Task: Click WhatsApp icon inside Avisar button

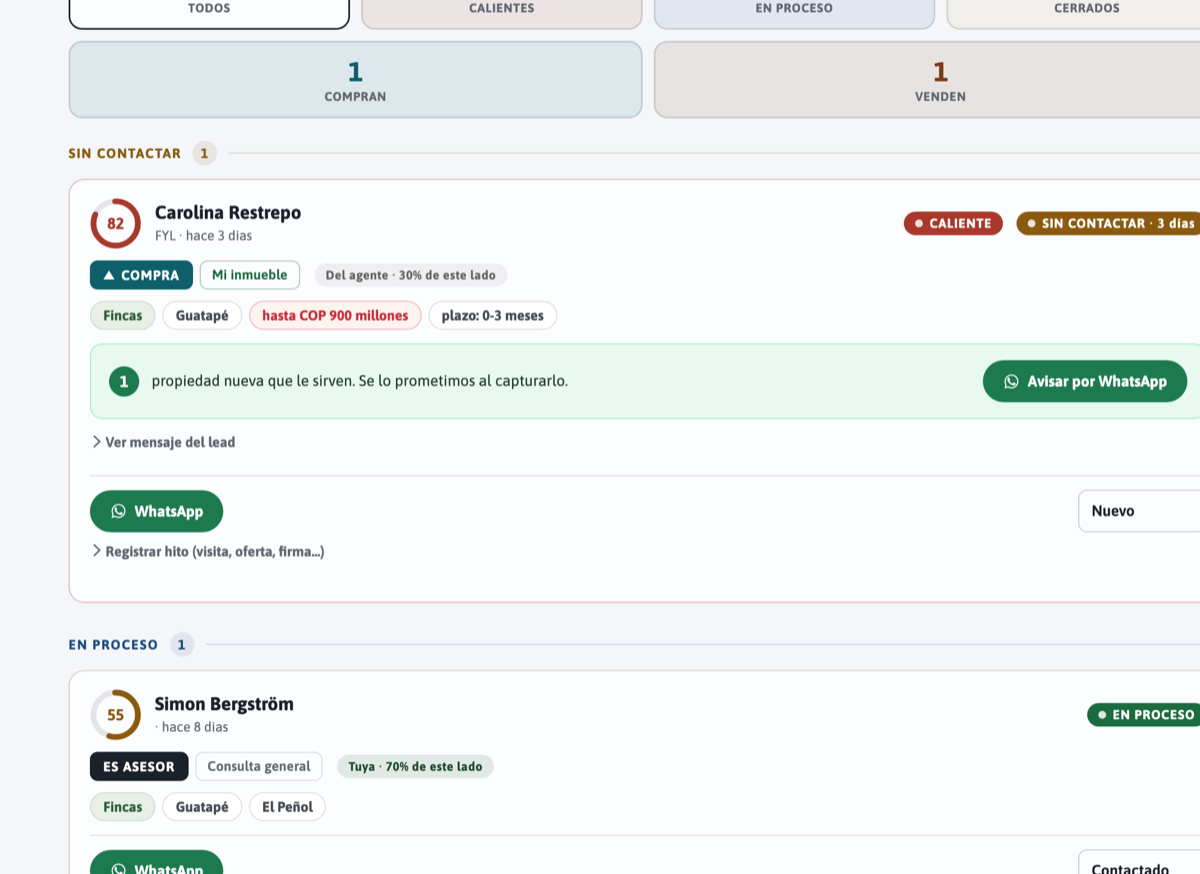Action: click(x=1011, y=381)
